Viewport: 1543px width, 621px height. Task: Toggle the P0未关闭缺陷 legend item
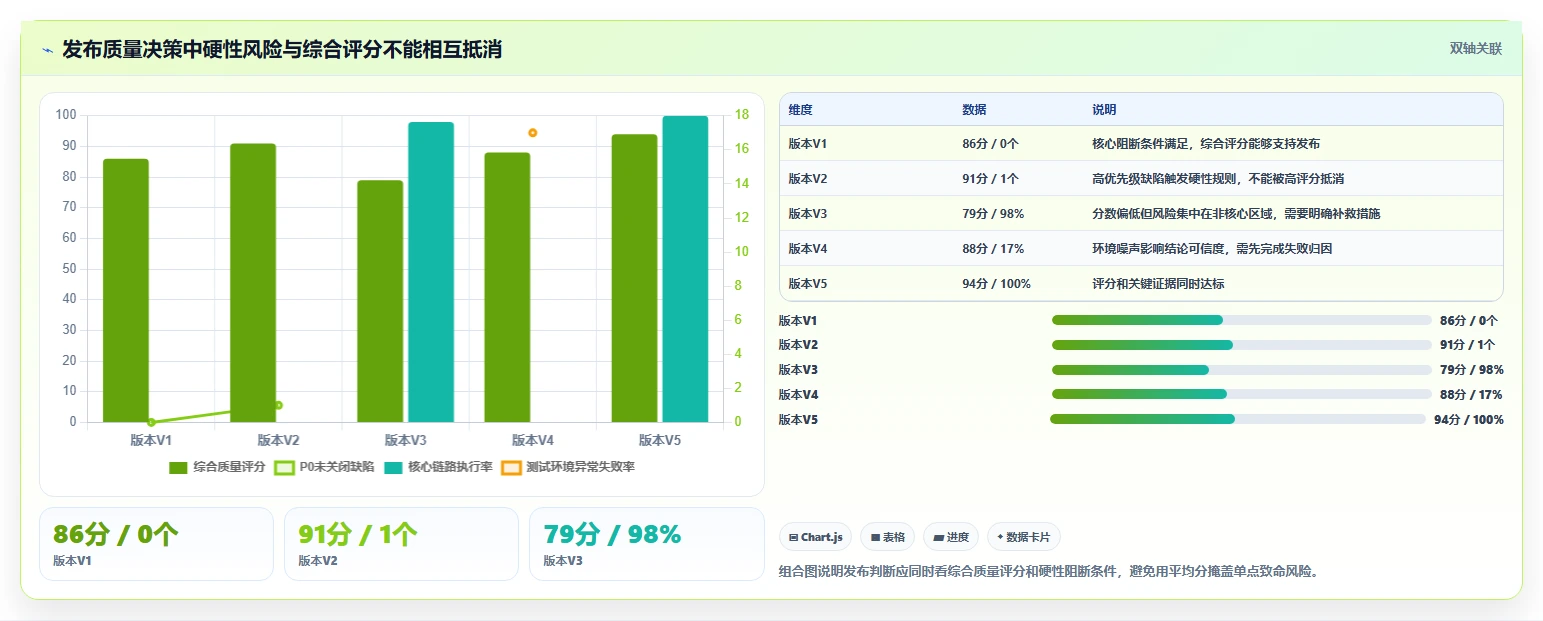[x=324, y=467]
